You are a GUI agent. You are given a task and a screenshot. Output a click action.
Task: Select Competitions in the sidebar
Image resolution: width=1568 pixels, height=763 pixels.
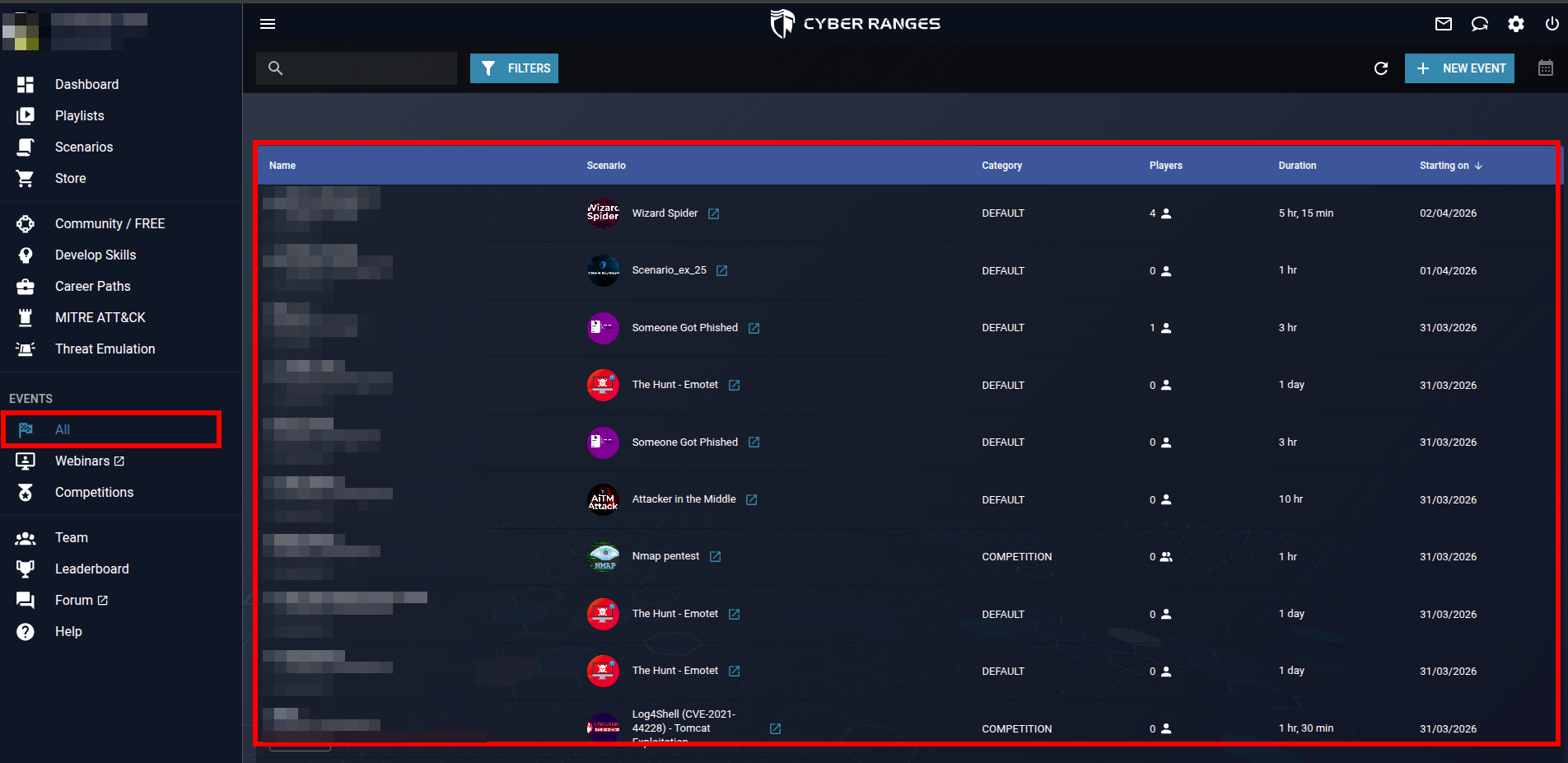pos(94,493)
